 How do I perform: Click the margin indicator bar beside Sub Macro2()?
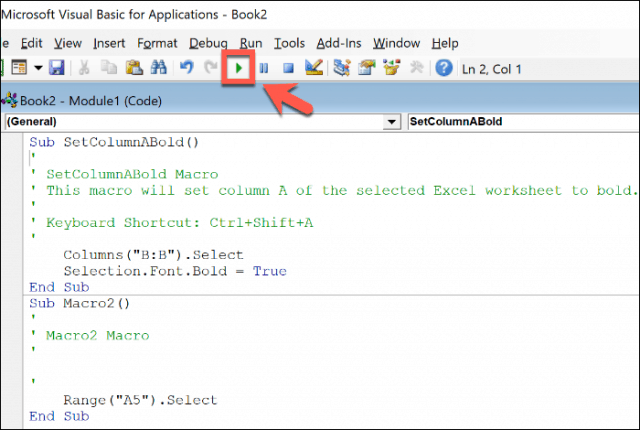coord(12,303)
